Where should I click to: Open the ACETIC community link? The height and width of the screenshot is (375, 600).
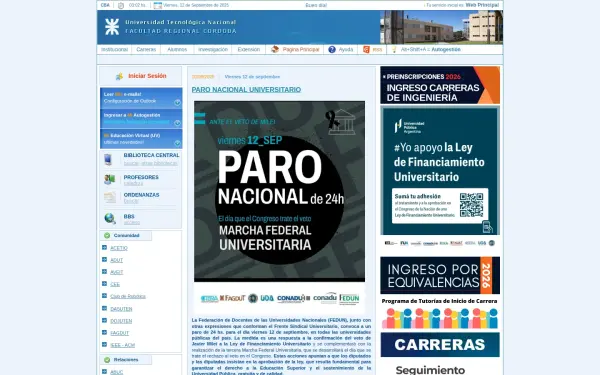tap(119, 248)
